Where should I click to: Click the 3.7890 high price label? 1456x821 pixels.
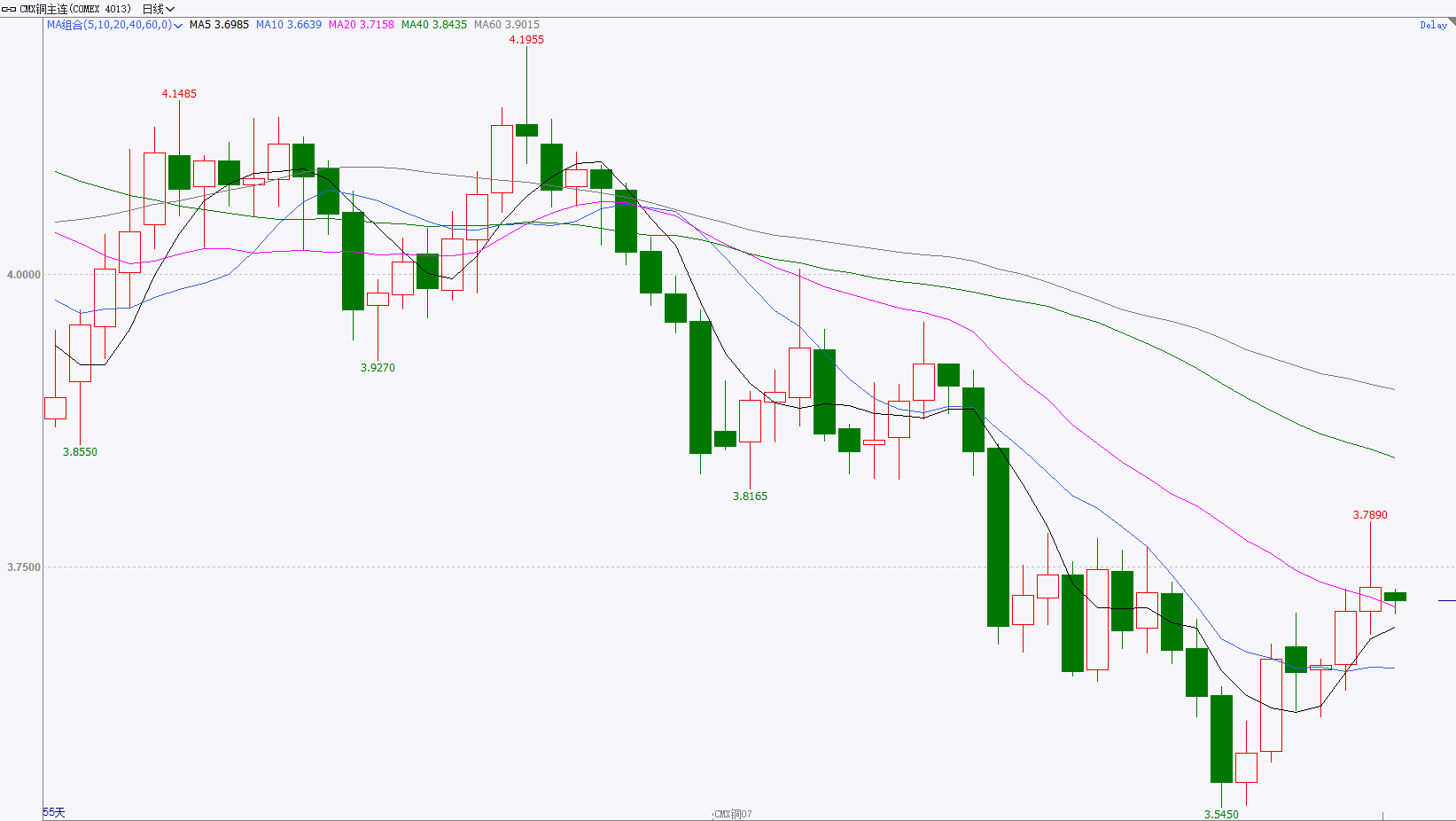(x=1370, y=515)
